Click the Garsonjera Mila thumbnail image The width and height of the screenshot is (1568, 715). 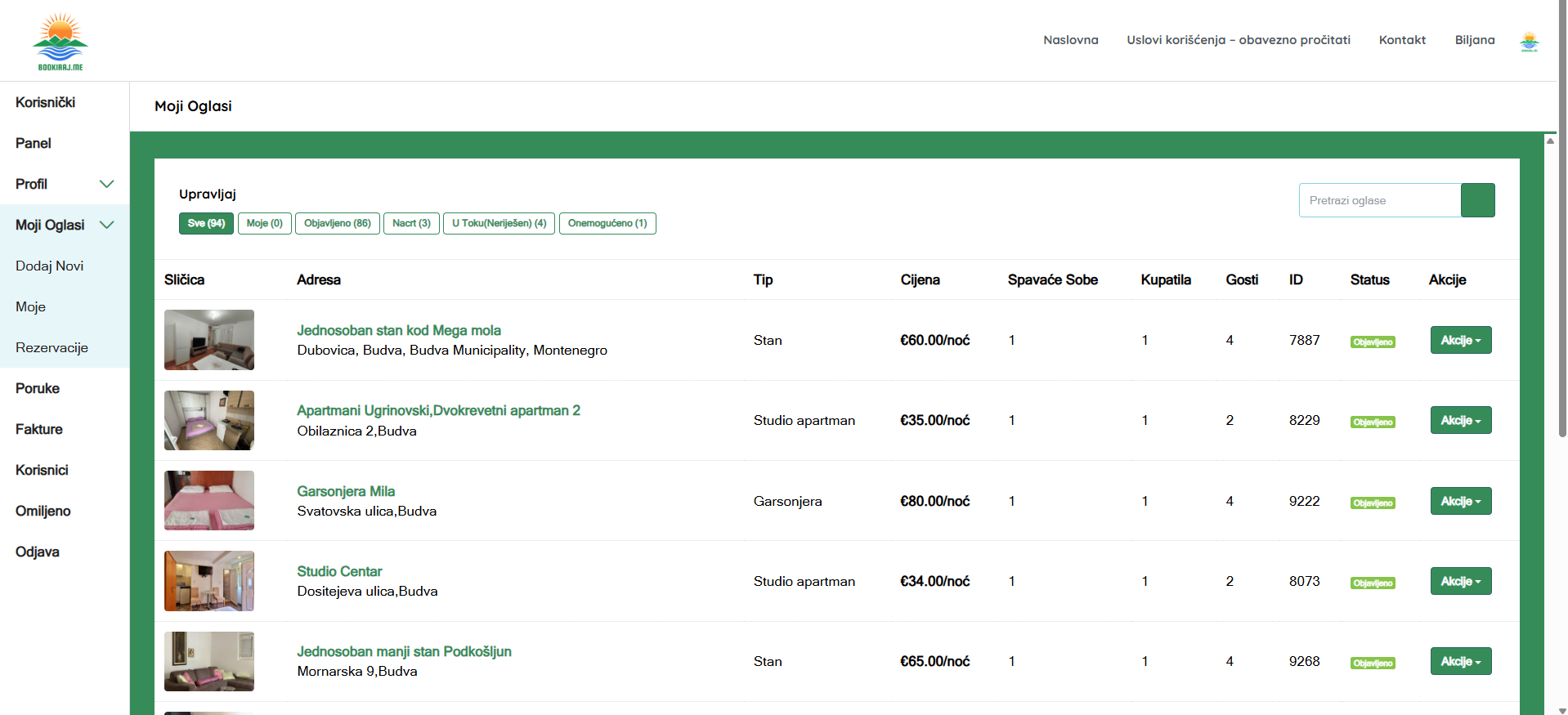point(209,500)
